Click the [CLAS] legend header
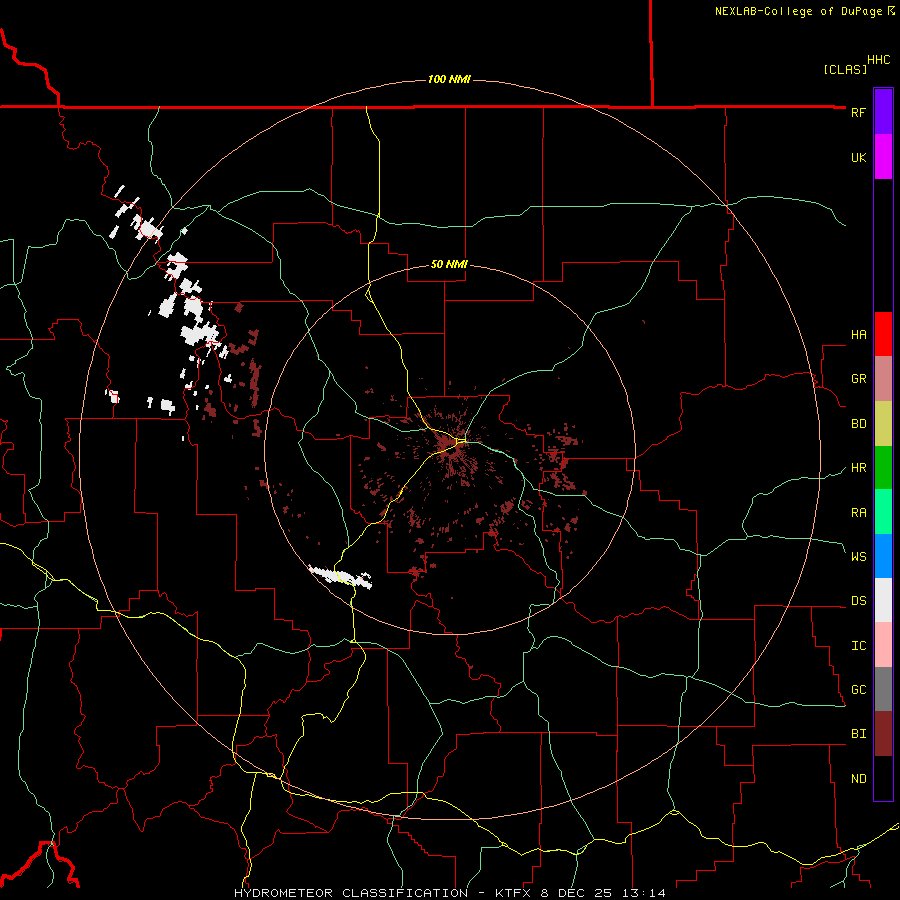 click(845, 69)
